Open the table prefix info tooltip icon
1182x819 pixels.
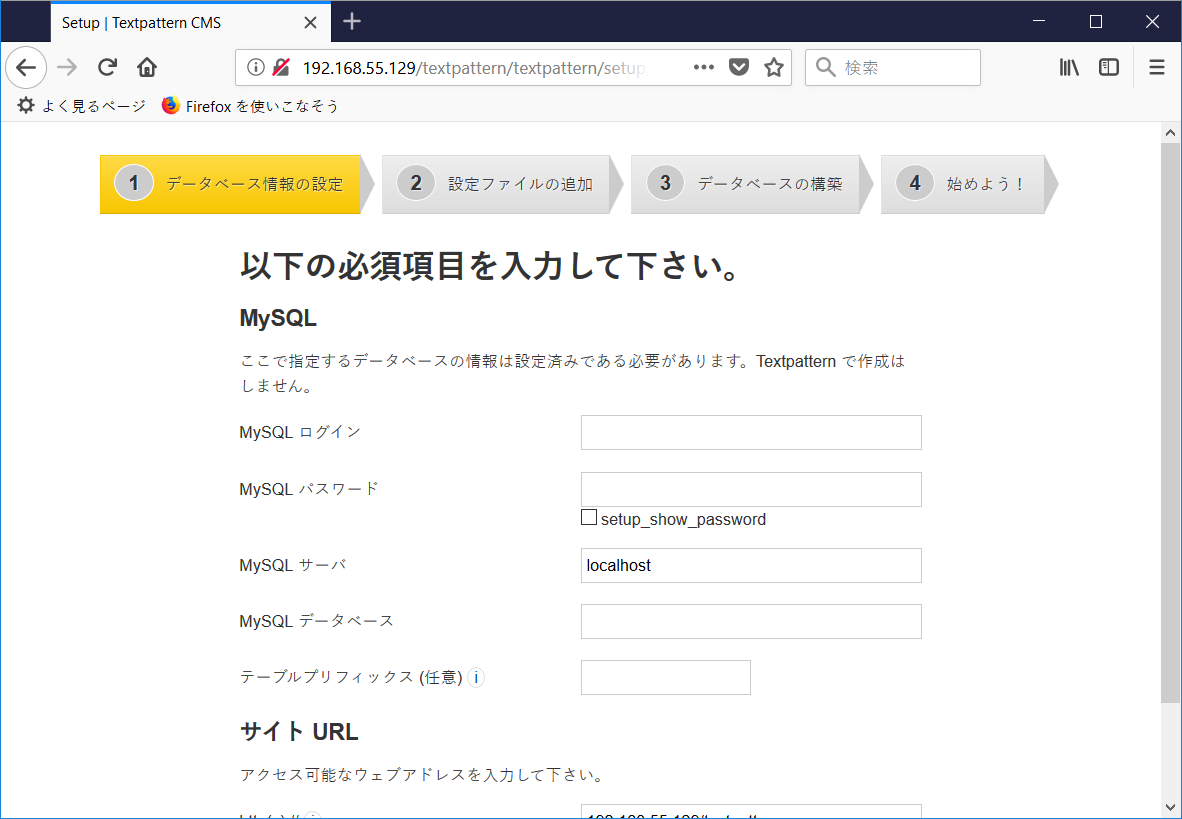476,677
